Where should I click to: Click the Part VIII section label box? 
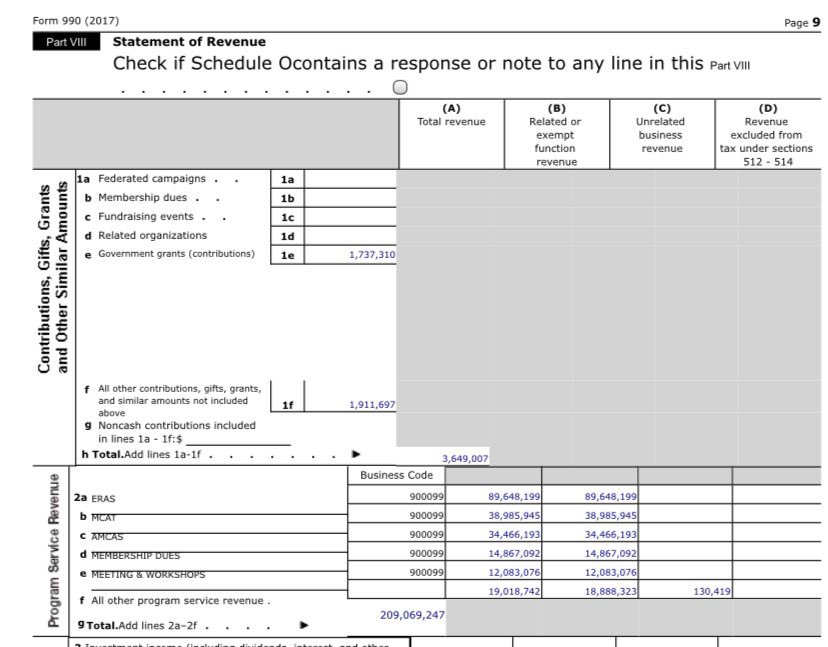(66, 42)
